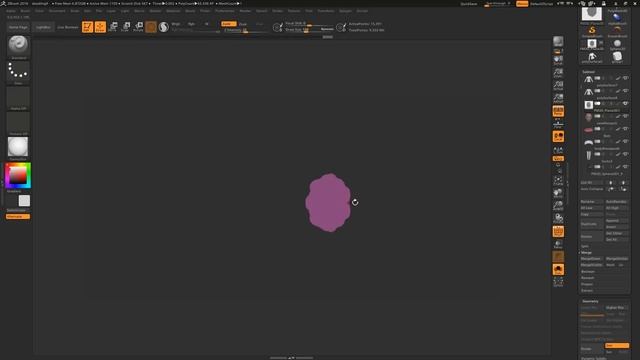
Task: Open the Alpha Off selector
Action: coord(18,97)
